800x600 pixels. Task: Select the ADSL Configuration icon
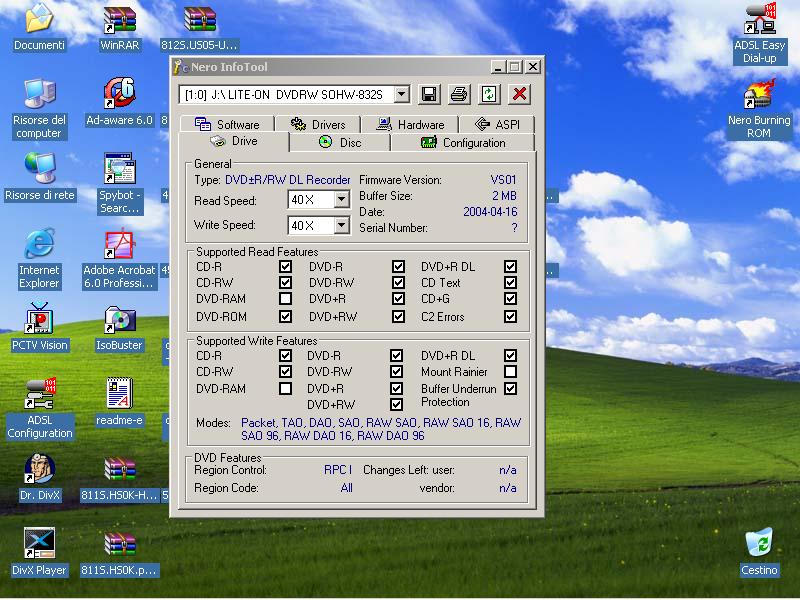[x=39, y=409]
